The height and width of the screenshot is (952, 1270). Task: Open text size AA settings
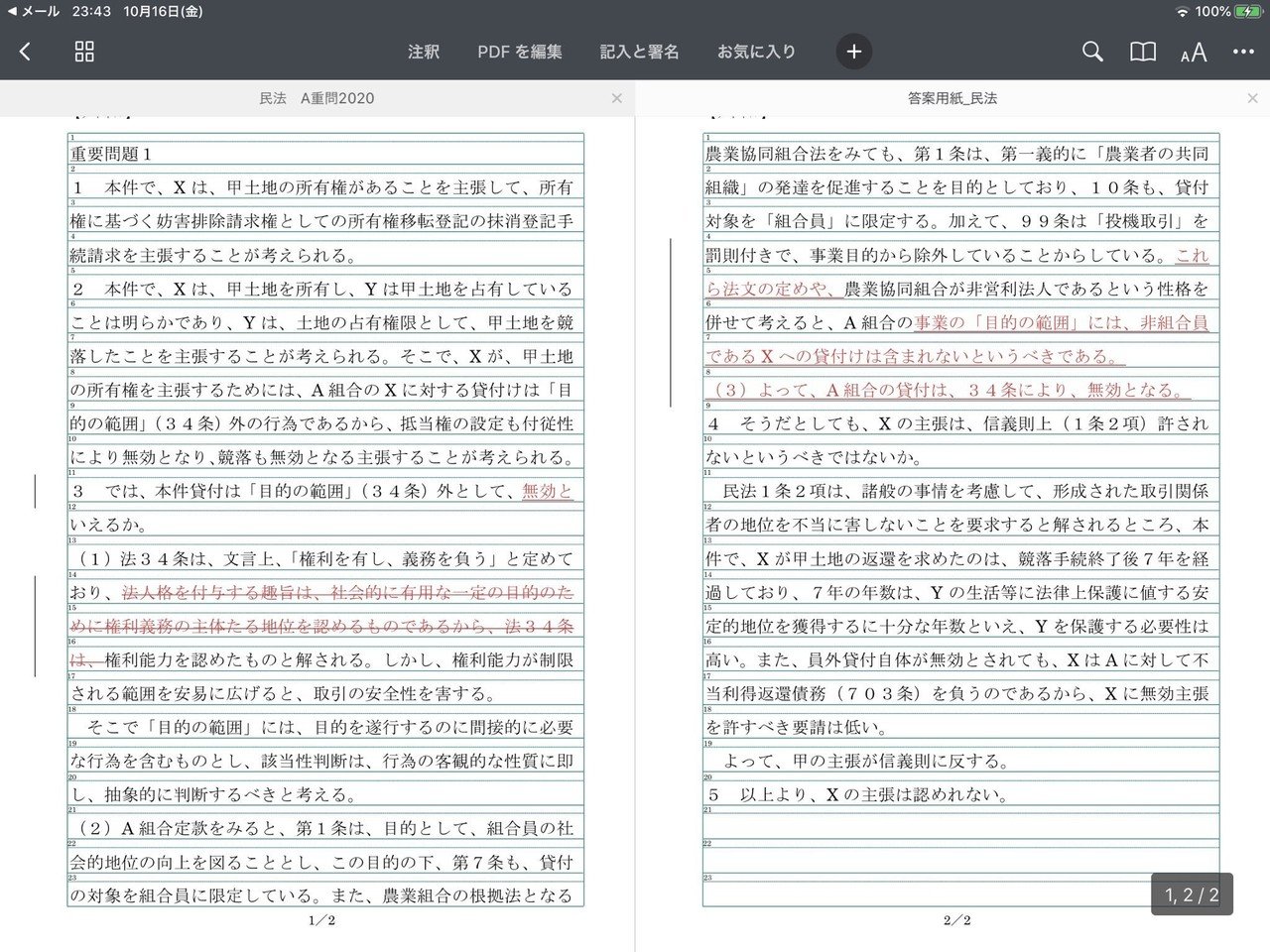(x=1194, y=53)
